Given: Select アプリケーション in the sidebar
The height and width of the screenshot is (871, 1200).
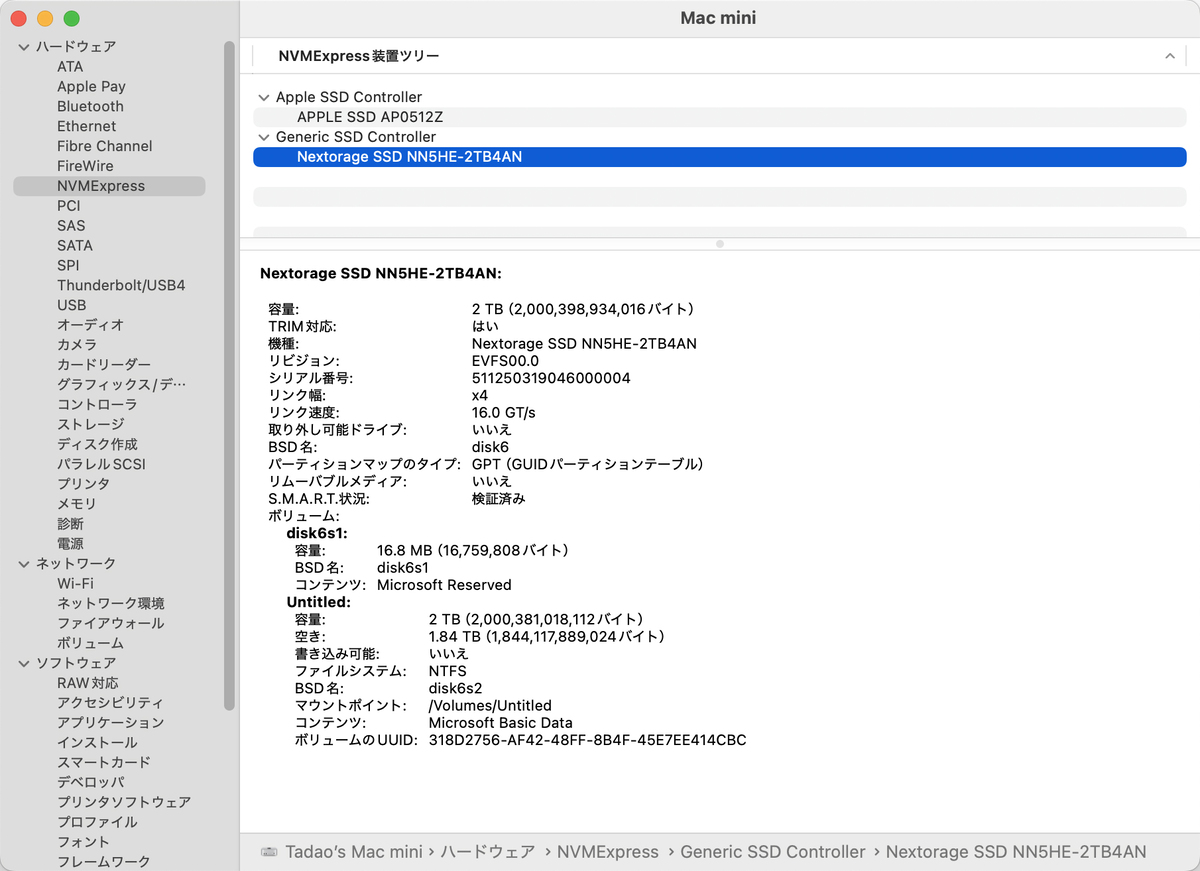Looking at the screenshot, I should point(110,723).
